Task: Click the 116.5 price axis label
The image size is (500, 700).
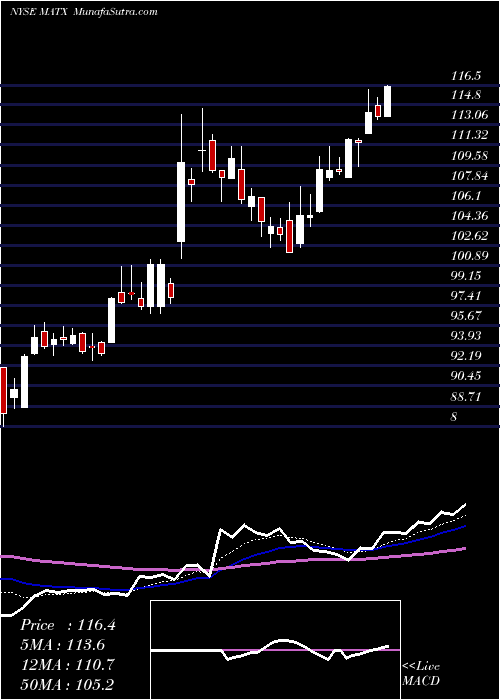Action: point(466,75)
